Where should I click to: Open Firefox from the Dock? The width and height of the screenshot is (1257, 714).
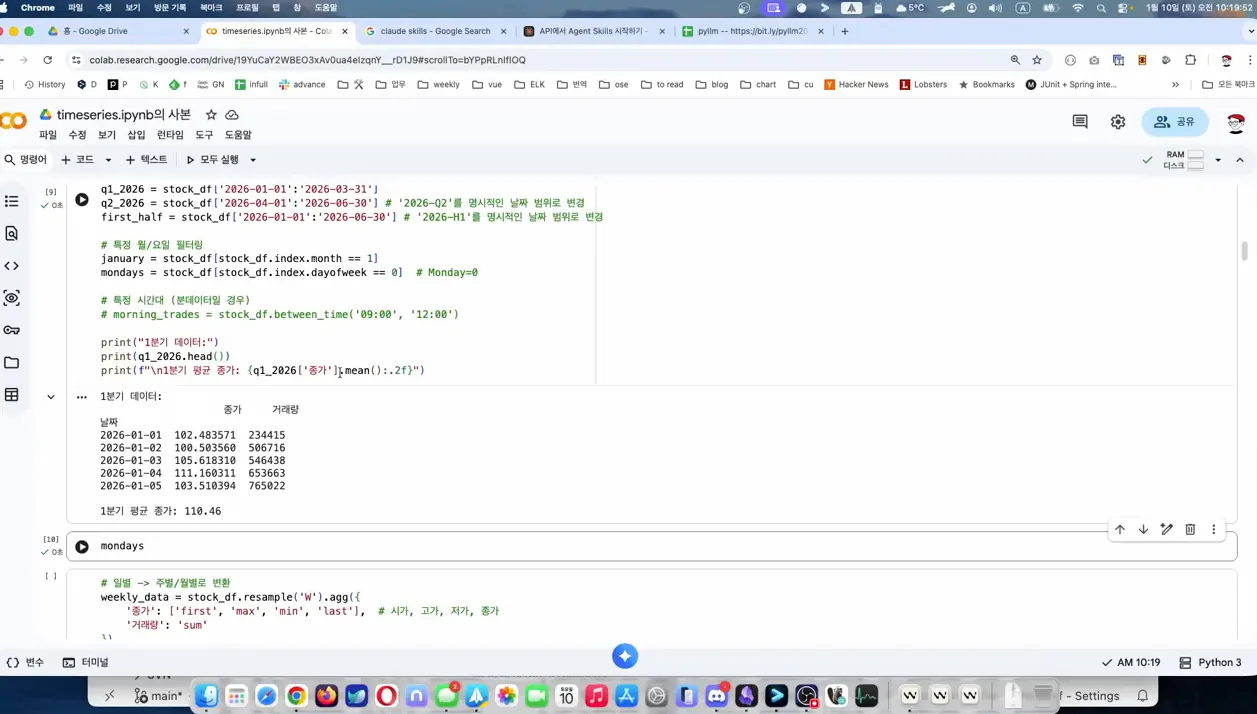(x=327, y=696)
